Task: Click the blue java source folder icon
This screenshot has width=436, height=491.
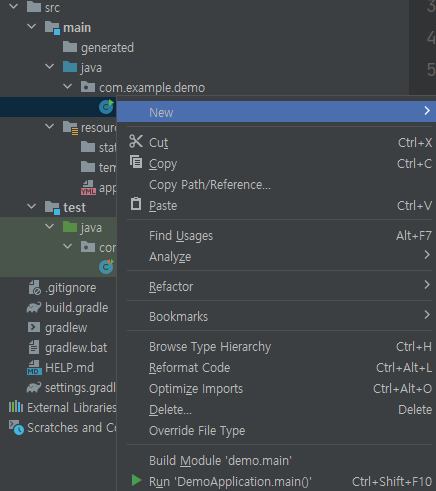Action: tap(70, 67)
